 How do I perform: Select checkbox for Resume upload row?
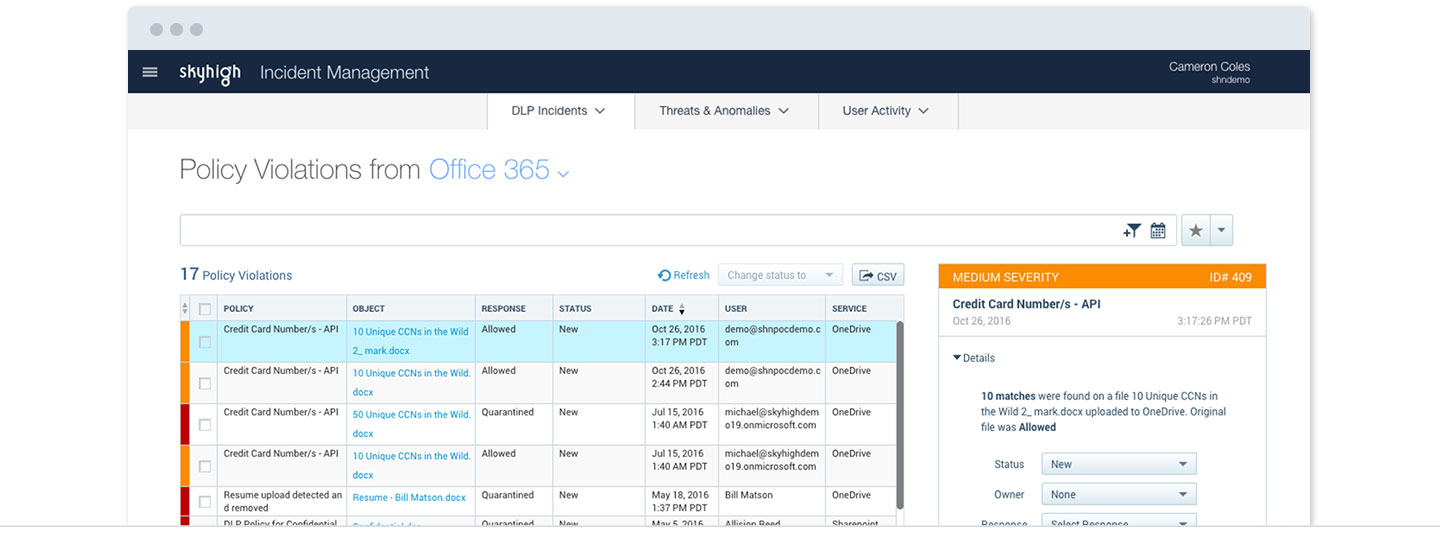205,502
